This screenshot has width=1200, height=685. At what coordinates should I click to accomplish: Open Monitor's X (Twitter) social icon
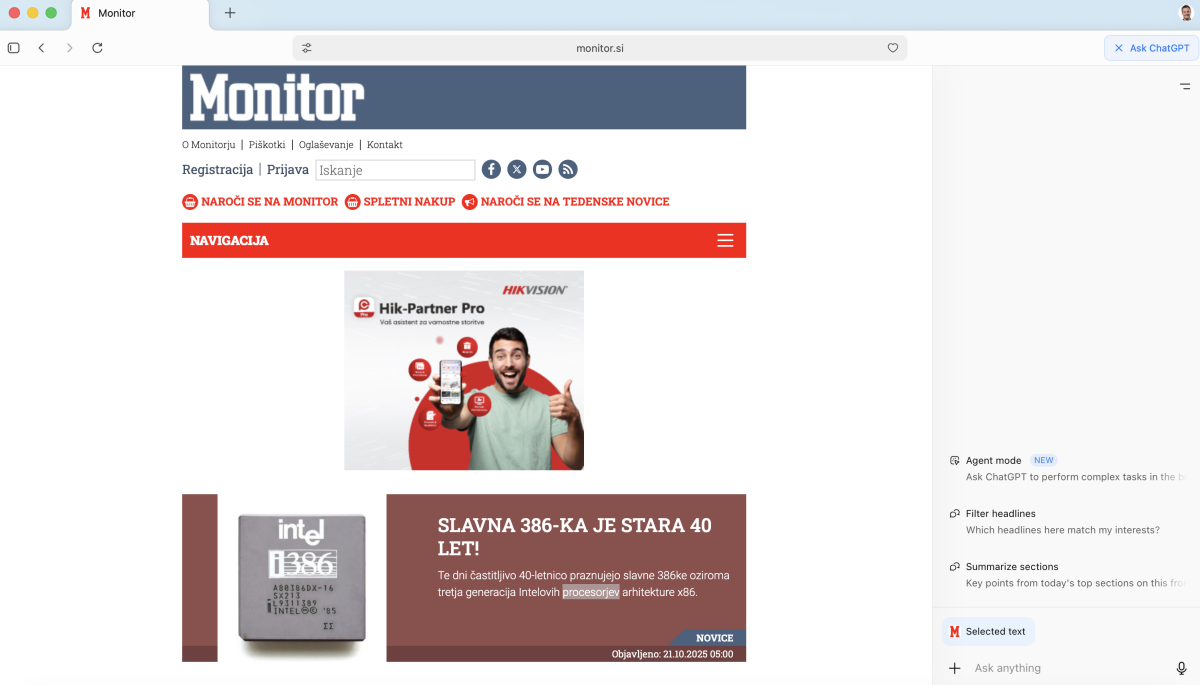pyautogui.click(x=517, y=170)
